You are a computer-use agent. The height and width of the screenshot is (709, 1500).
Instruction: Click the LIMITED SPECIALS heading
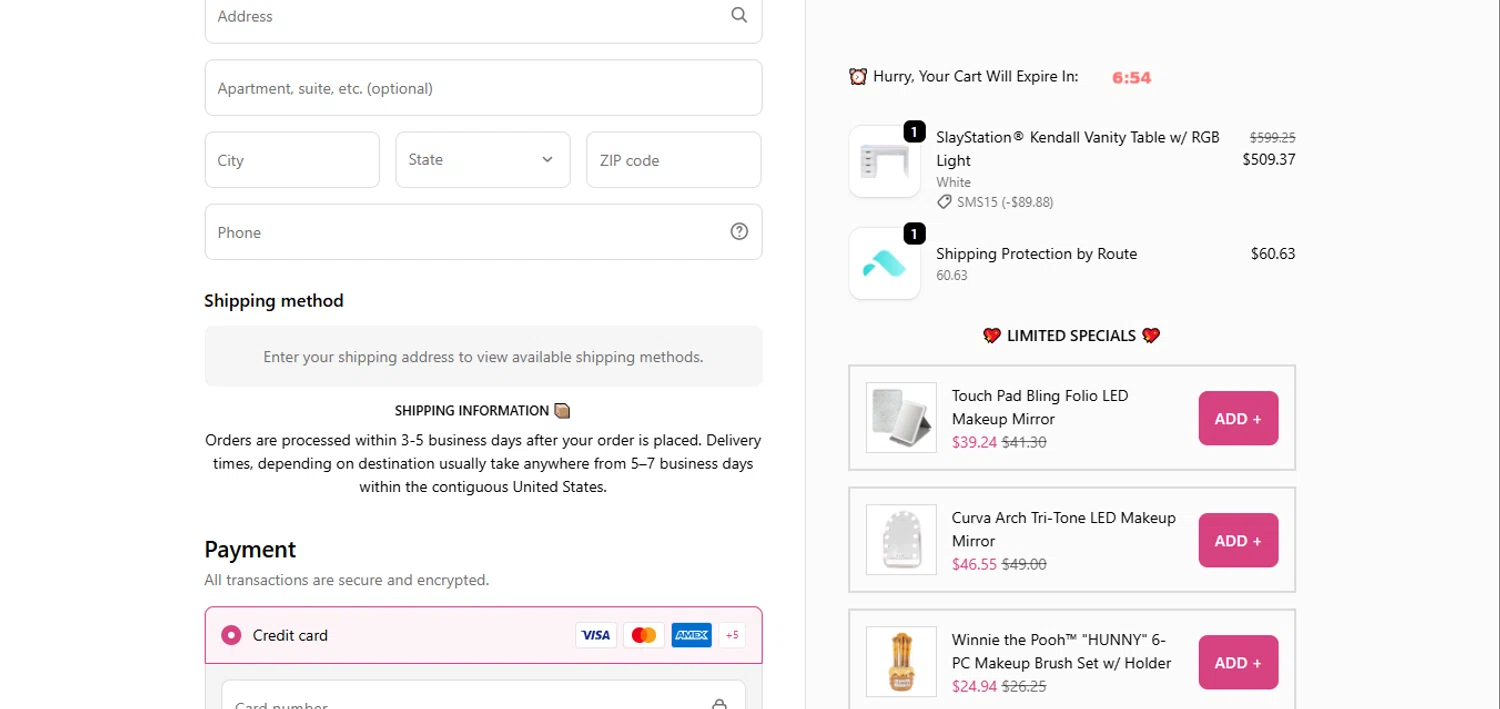pos(1071,336)
